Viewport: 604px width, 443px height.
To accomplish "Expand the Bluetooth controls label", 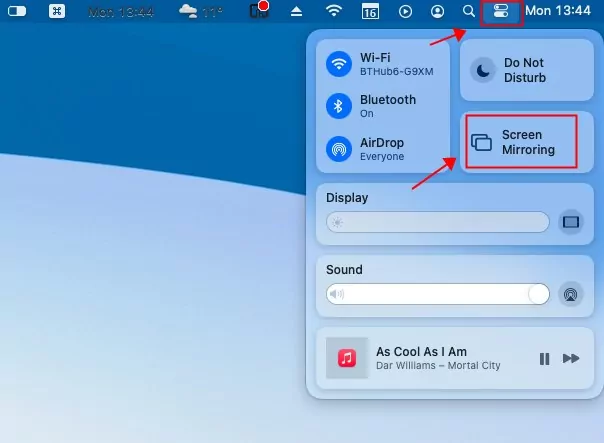I will tap(388, 106).
